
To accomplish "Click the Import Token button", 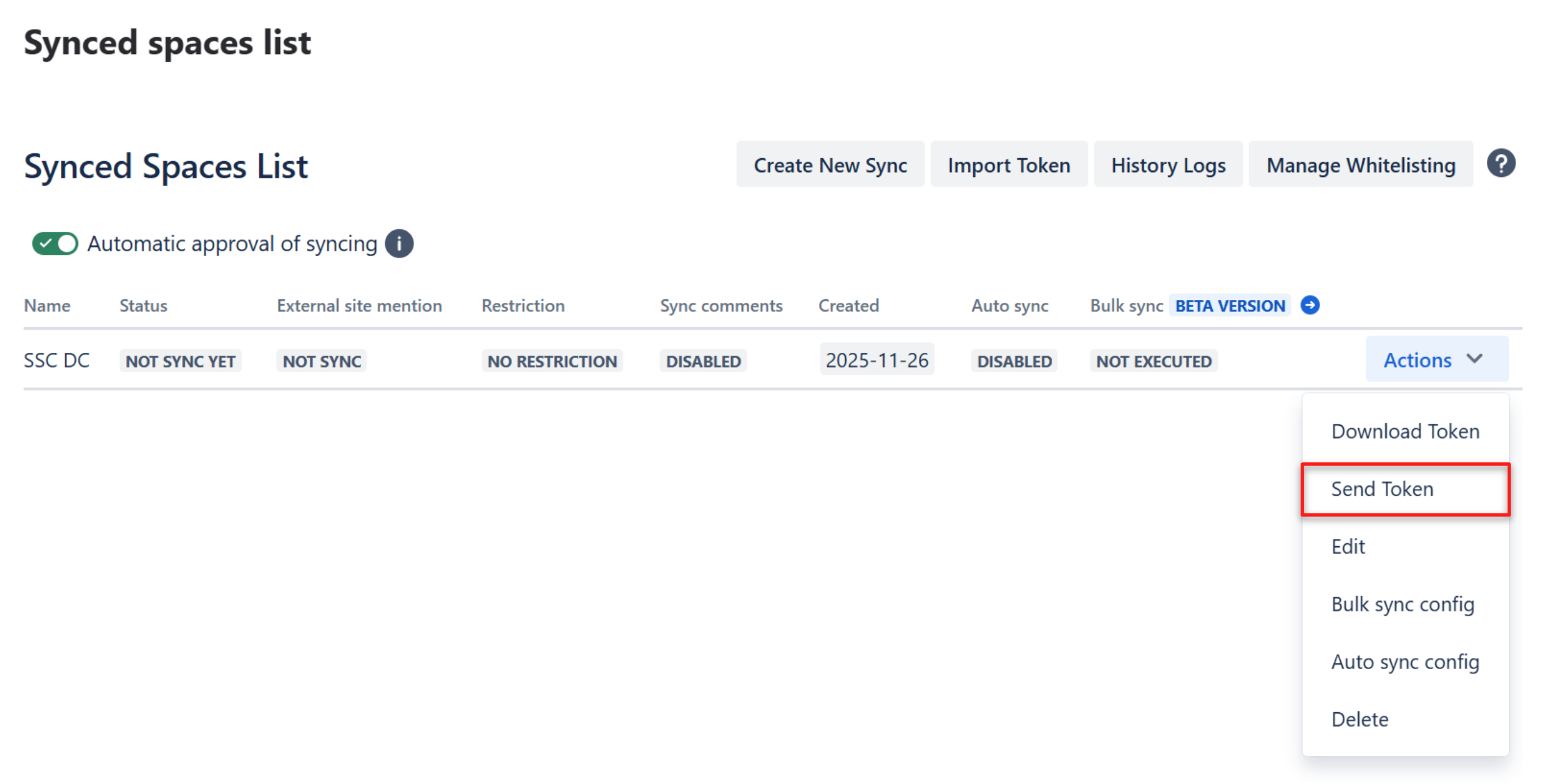I will (1008, 165).
